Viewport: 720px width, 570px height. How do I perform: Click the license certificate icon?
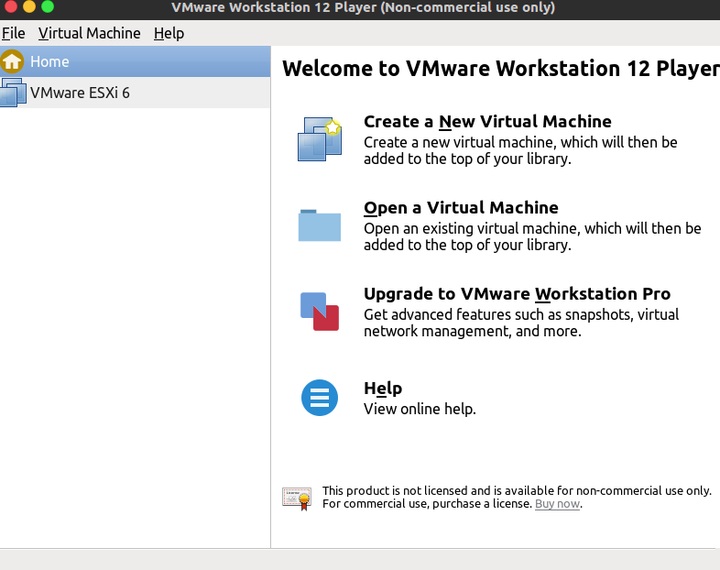tap(297, 498)
